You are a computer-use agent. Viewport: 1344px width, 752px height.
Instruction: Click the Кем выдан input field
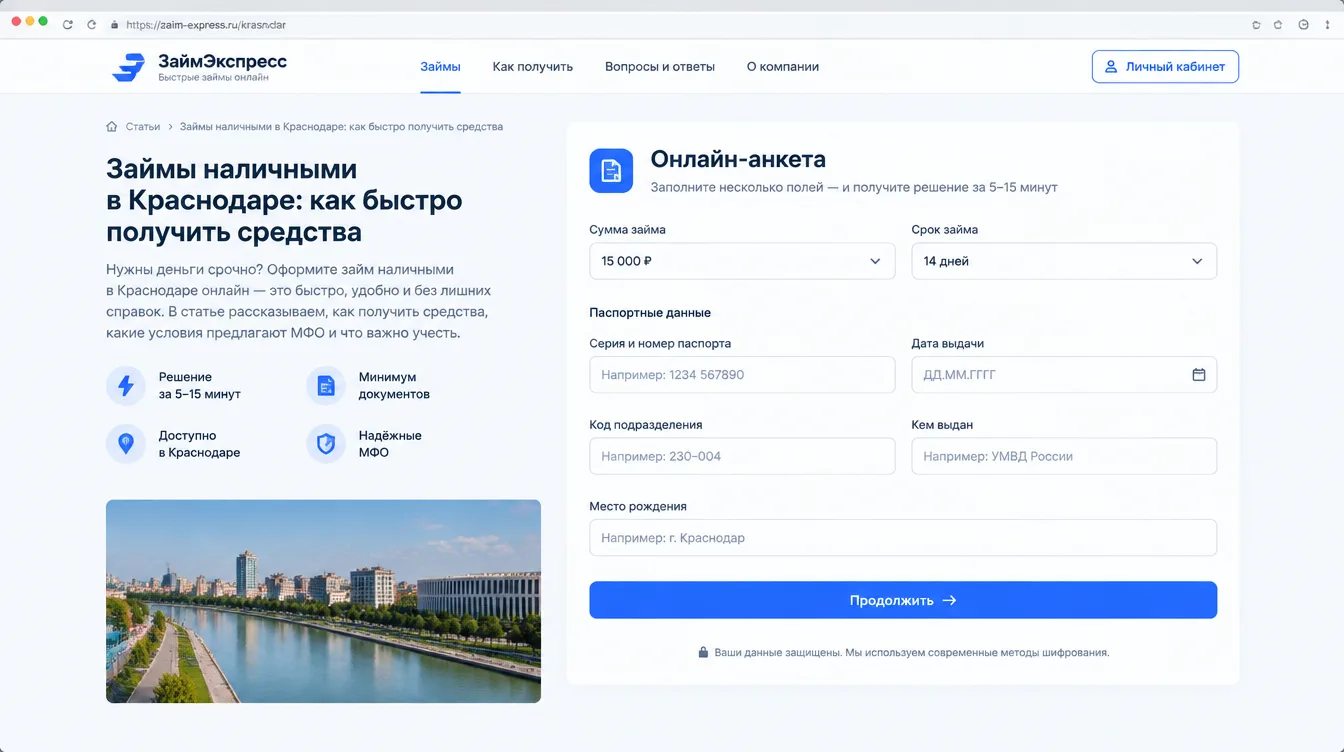point(1064,456)
